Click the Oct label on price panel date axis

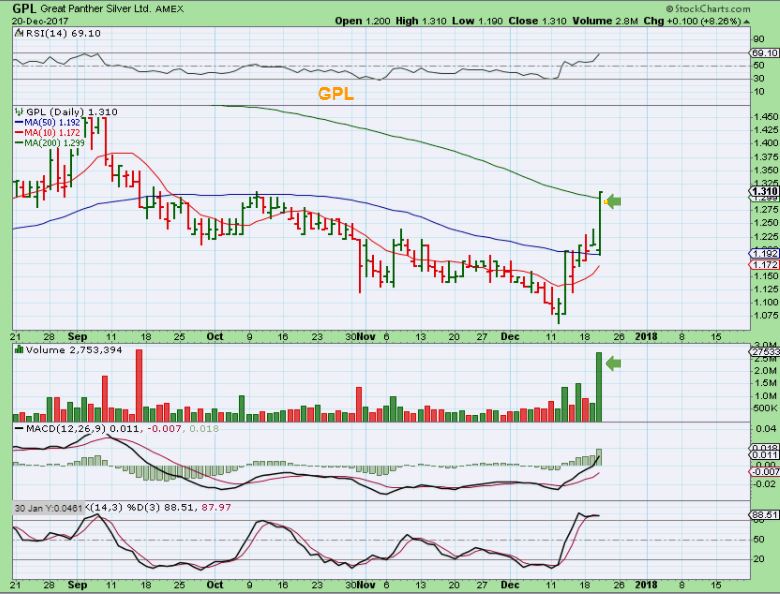click(215, 336)
